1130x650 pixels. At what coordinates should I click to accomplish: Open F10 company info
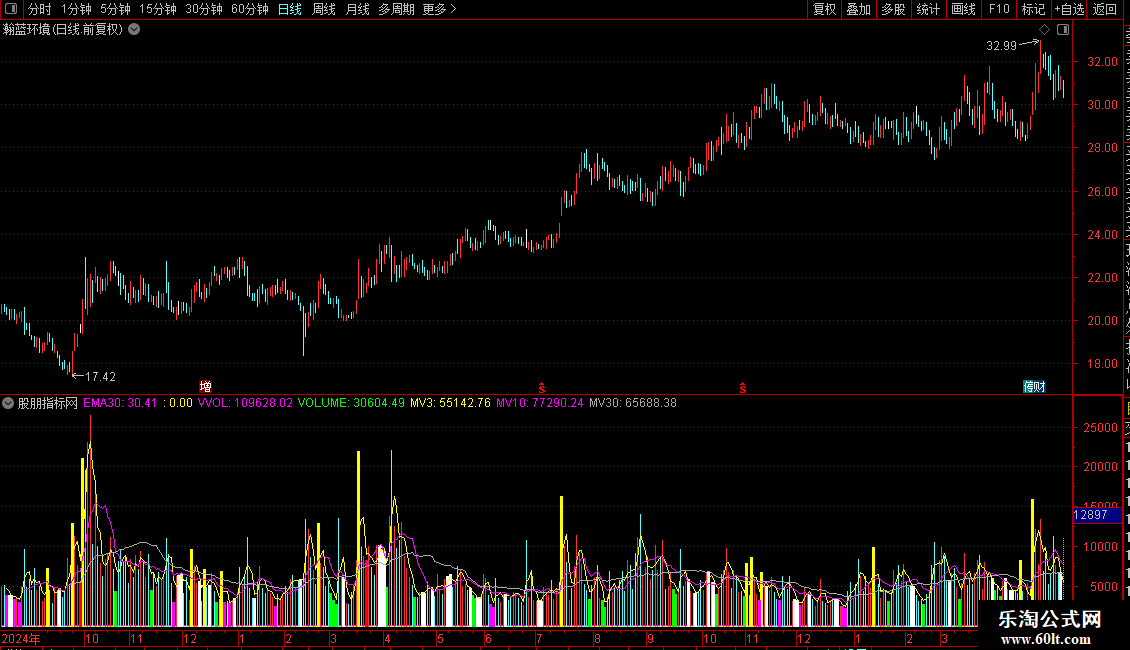click(x=999, y=9)
